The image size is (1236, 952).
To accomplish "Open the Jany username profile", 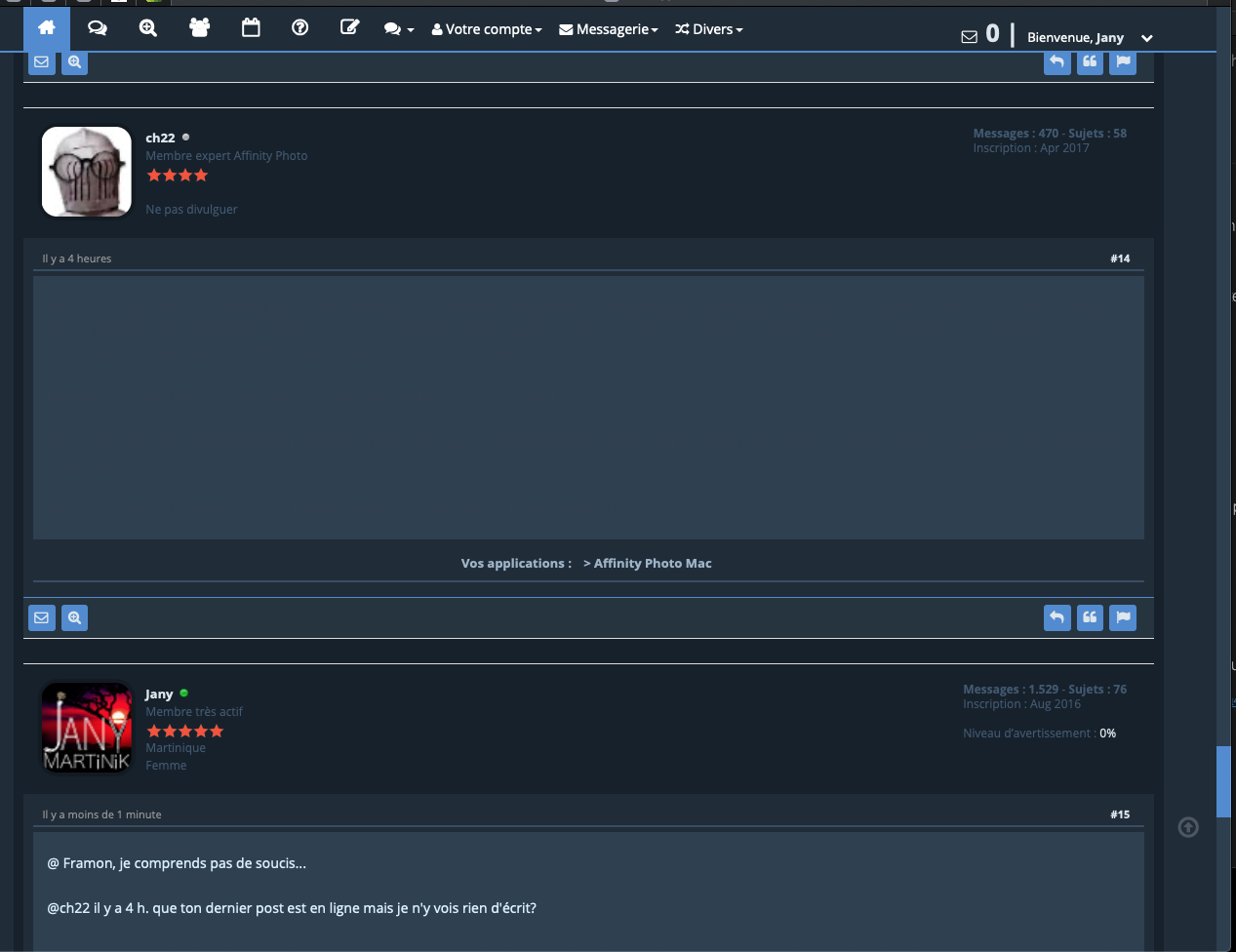I will click(159, 694).
